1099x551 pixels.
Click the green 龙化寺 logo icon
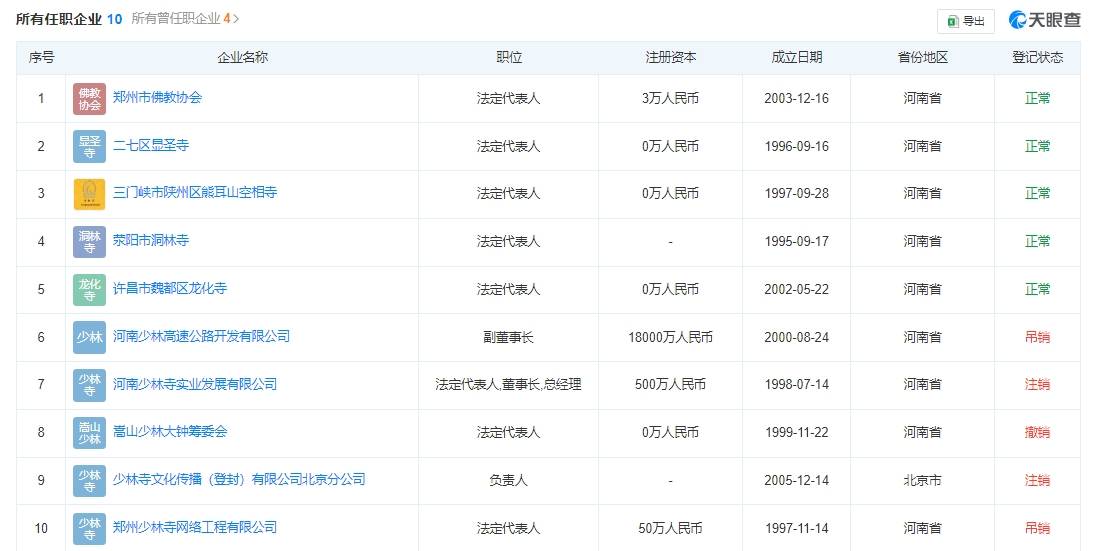tap(89, 290)
